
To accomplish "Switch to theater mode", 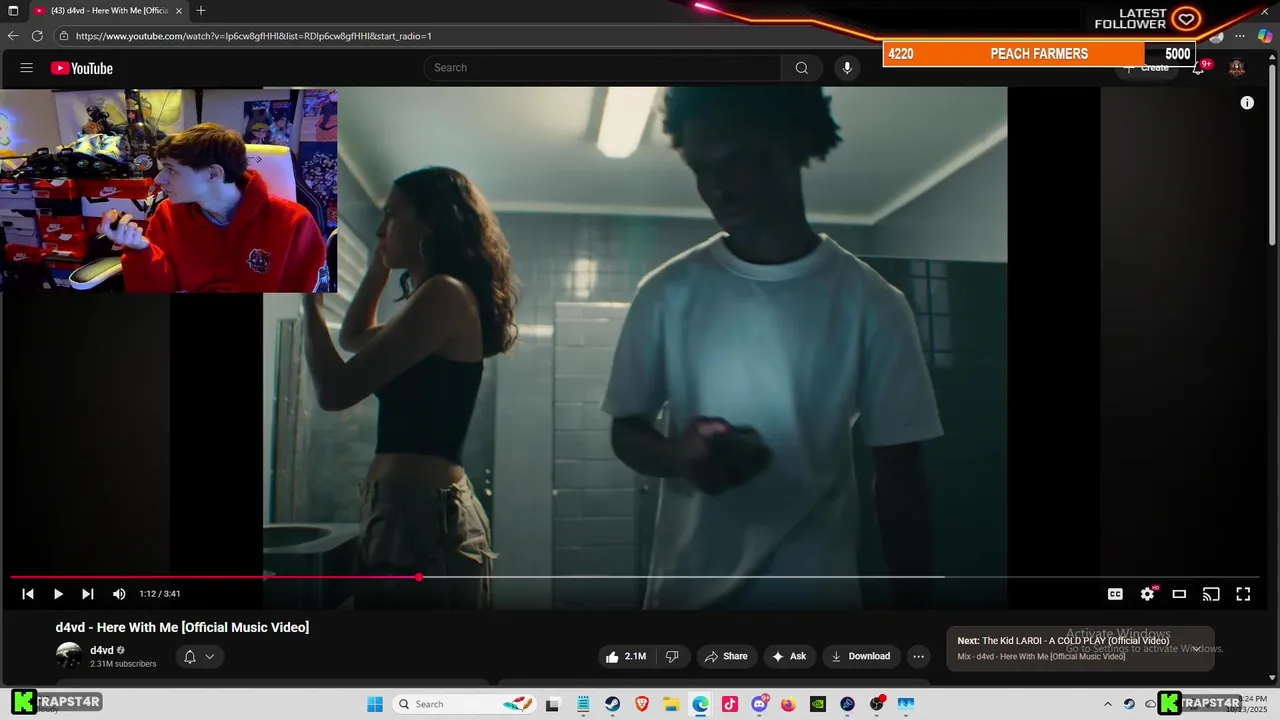I will pyautogui.click(x=1179, y=594).
